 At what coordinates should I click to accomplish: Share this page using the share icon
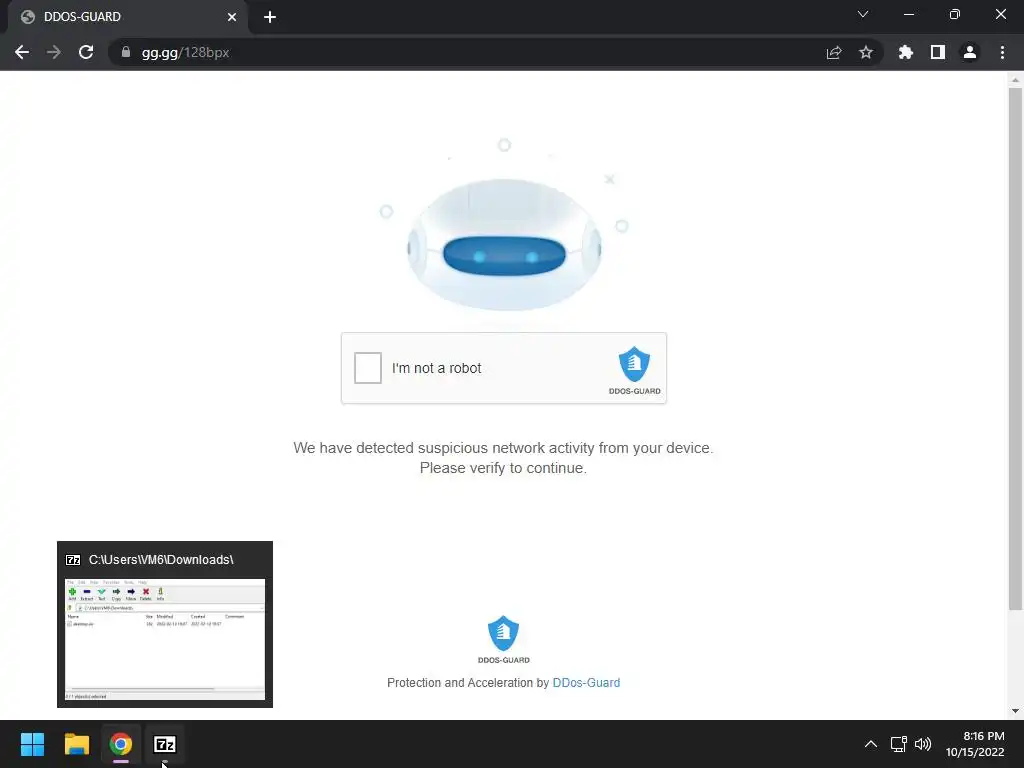tap(834, 52)
